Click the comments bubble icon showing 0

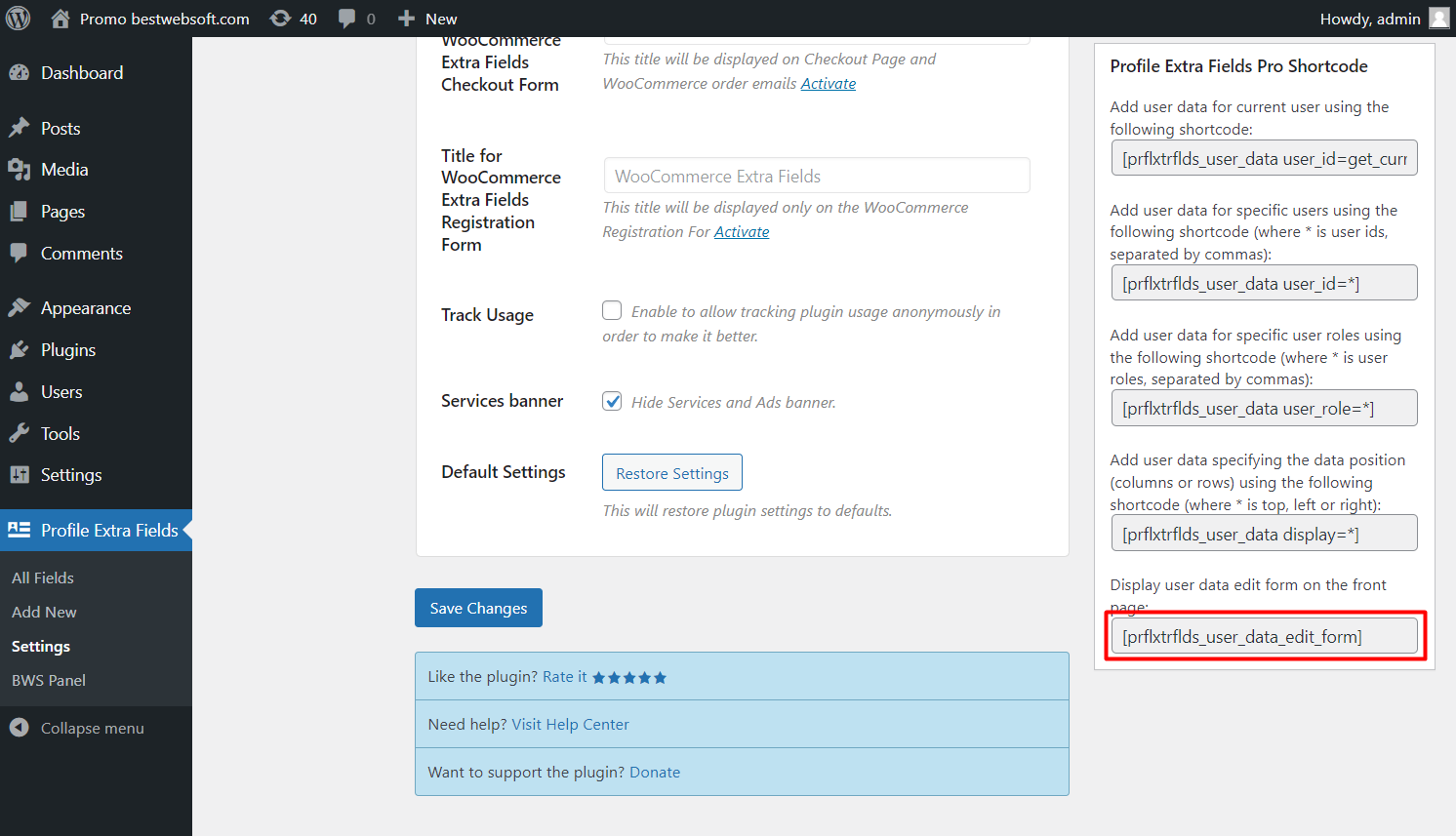347,18
